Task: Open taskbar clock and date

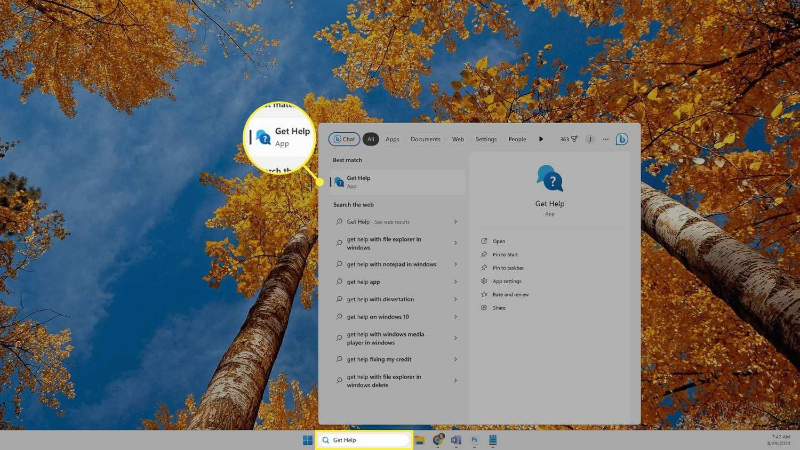Action: coord(780,440)
